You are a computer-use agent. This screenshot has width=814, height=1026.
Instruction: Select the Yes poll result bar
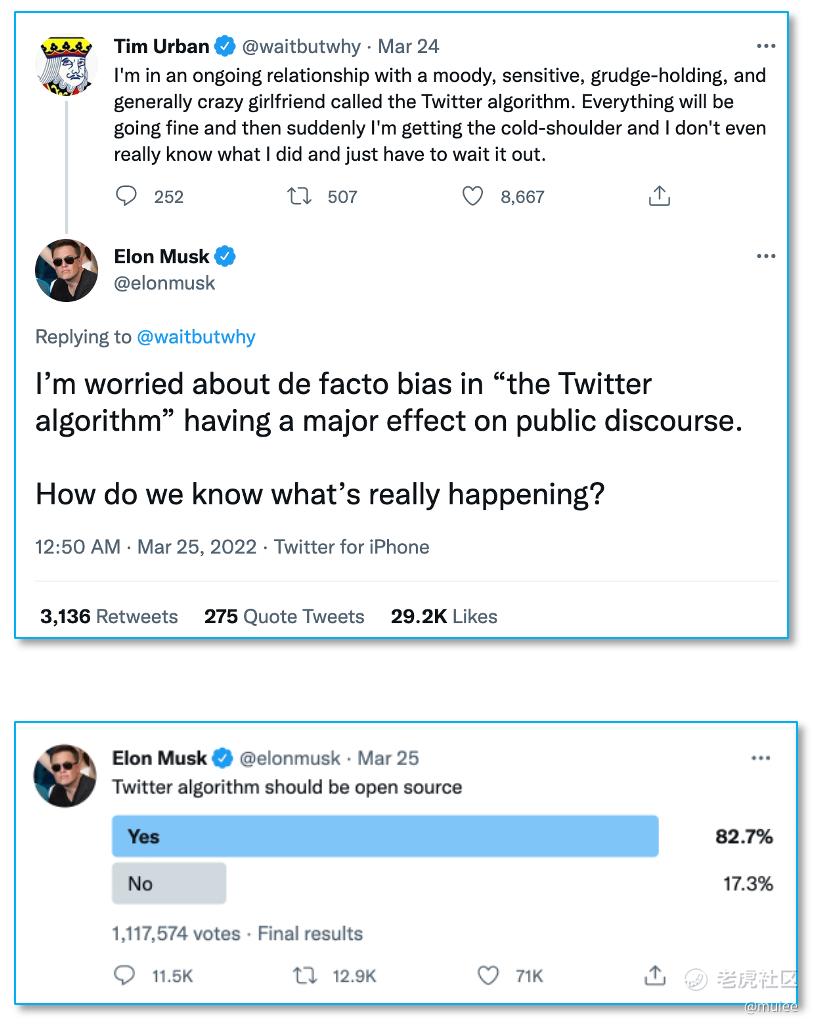[x=385, y=836]
